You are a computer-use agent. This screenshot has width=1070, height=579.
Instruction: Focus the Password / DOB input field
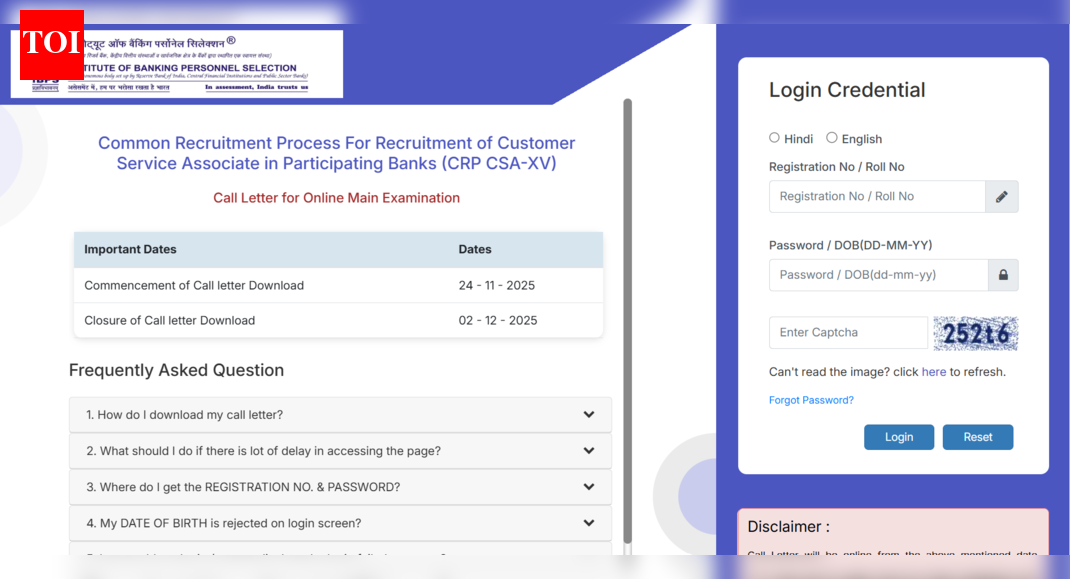click(878, 275)
